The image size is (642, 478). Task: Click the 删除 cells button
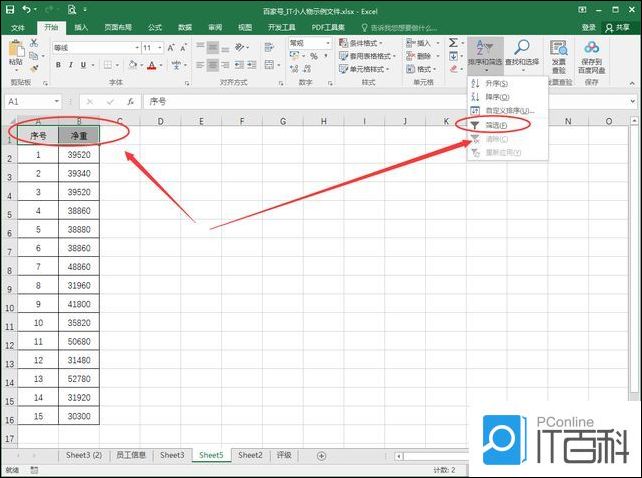[422, 56]
